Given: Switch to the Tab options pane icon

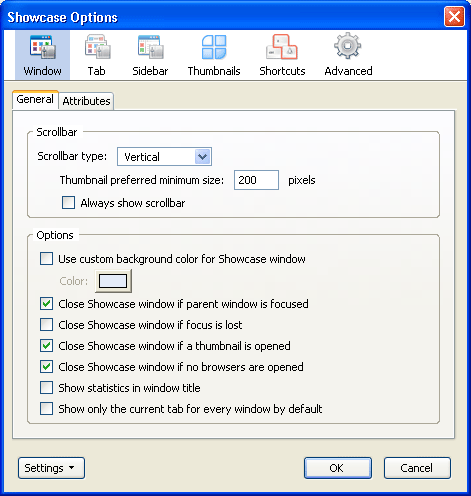Looking at the screenshot, I should tap(97, 55).
